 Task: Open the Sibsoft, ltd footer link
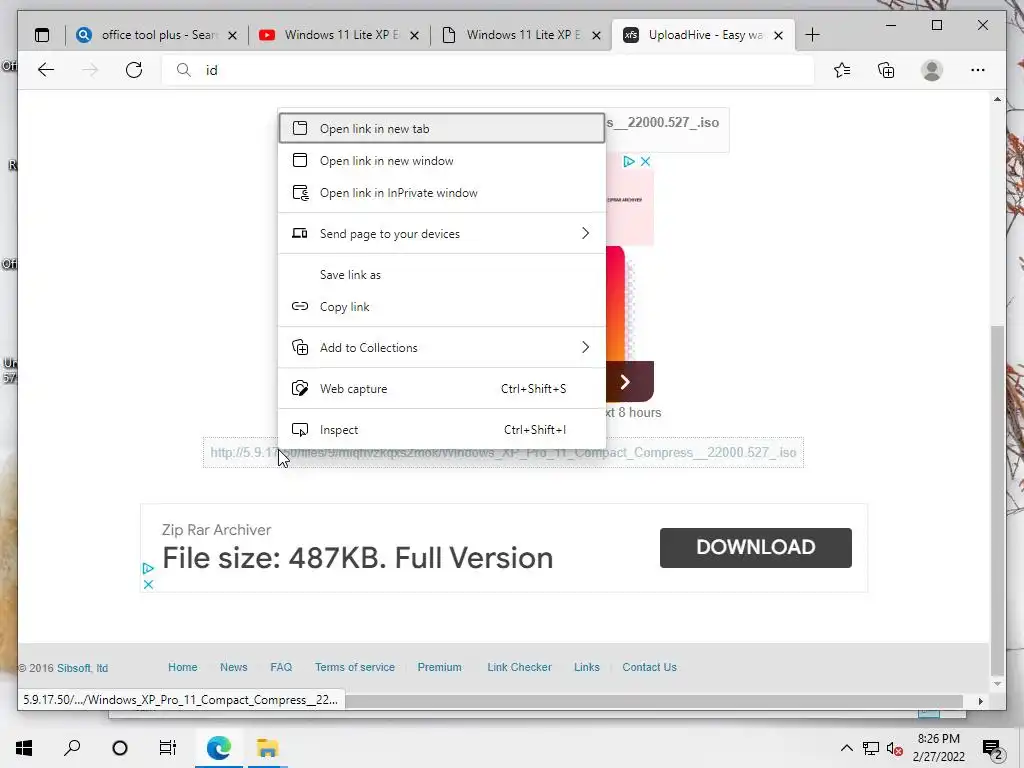pyautogui.click(x=82, y=668)
